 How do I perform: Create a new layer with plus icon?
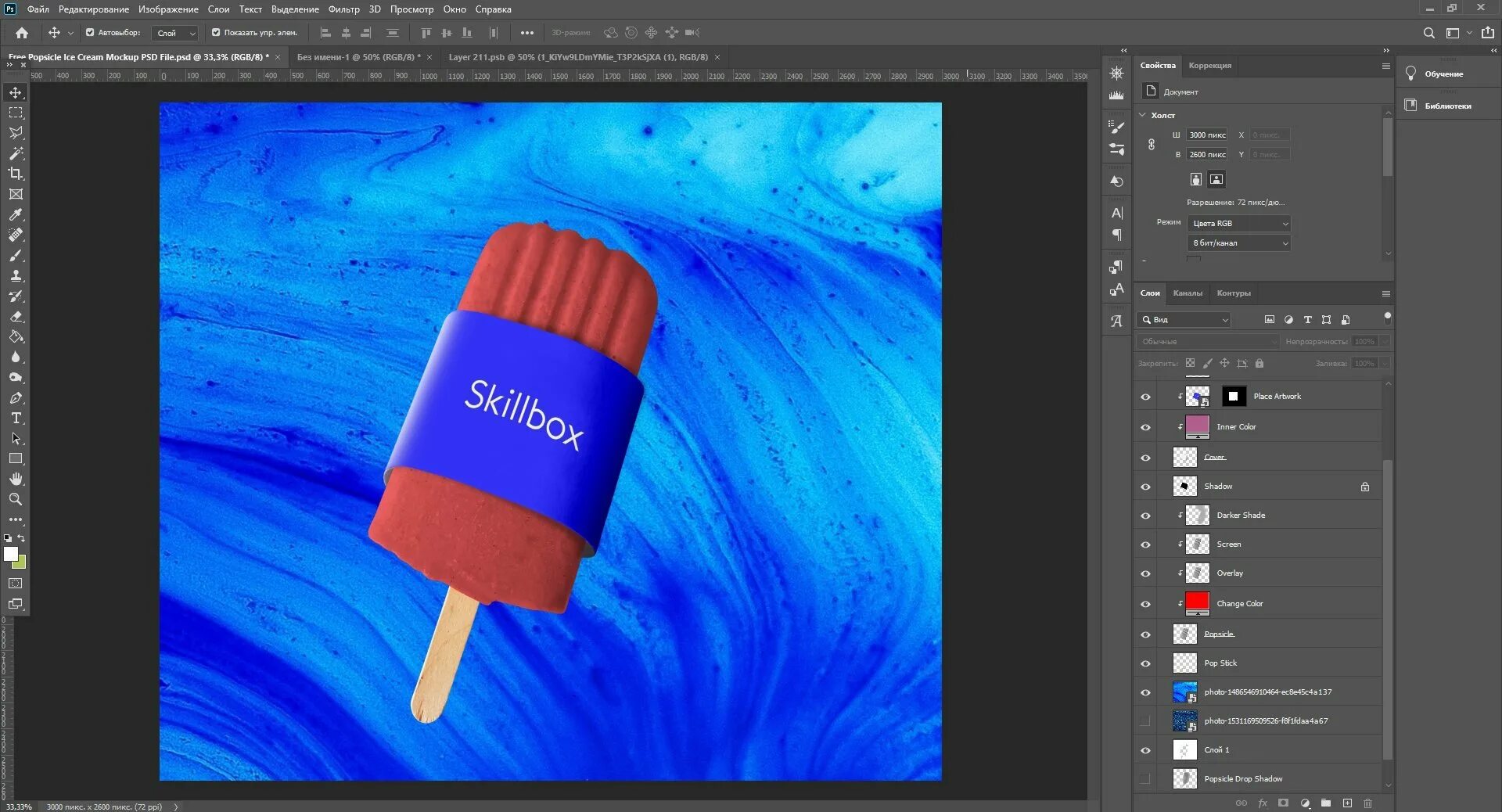click(1347, 803)
